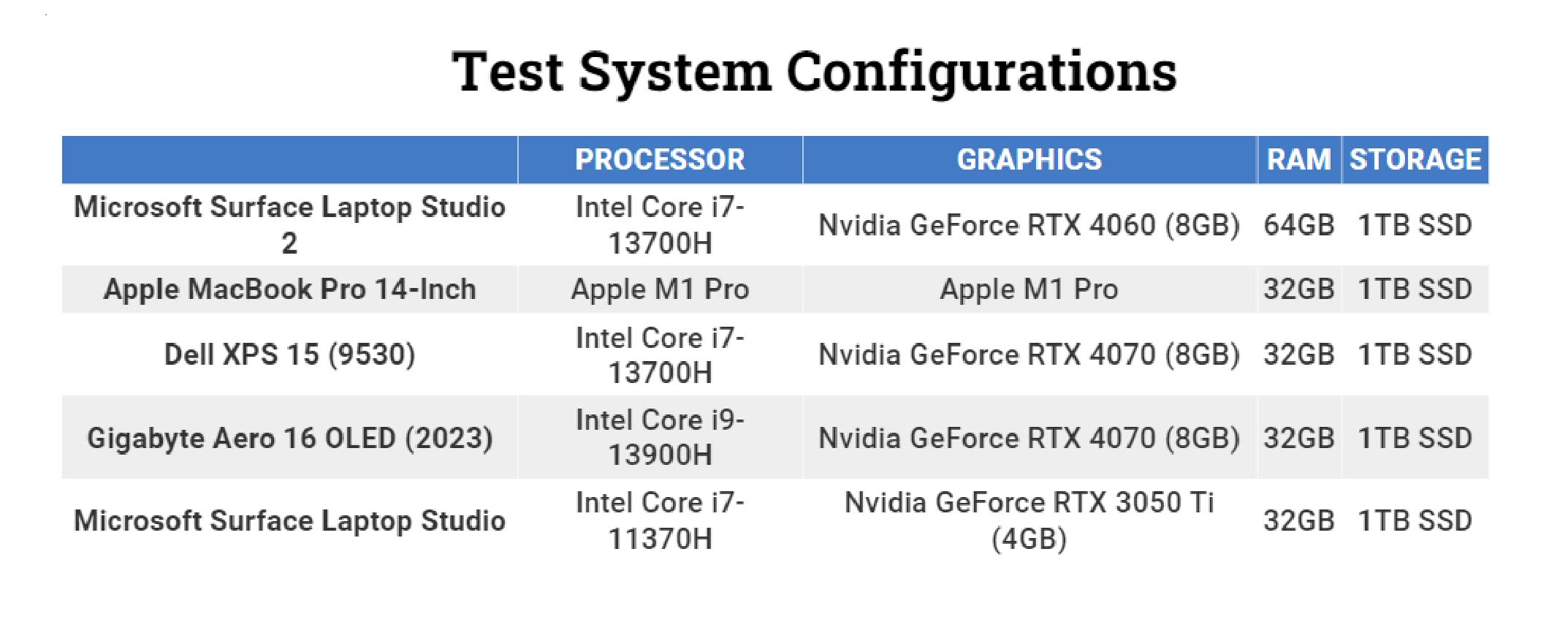The image size is (1568, 633).
Task: Select the Gigabyte Aero 16 1TB SSD cell
Action: coord(1415,438)
